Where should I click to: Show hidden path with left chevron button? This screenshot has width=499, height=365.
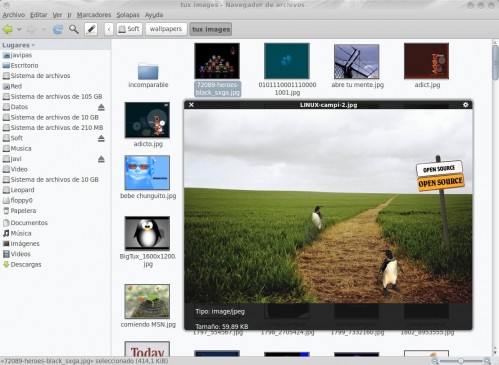[109, 29]
